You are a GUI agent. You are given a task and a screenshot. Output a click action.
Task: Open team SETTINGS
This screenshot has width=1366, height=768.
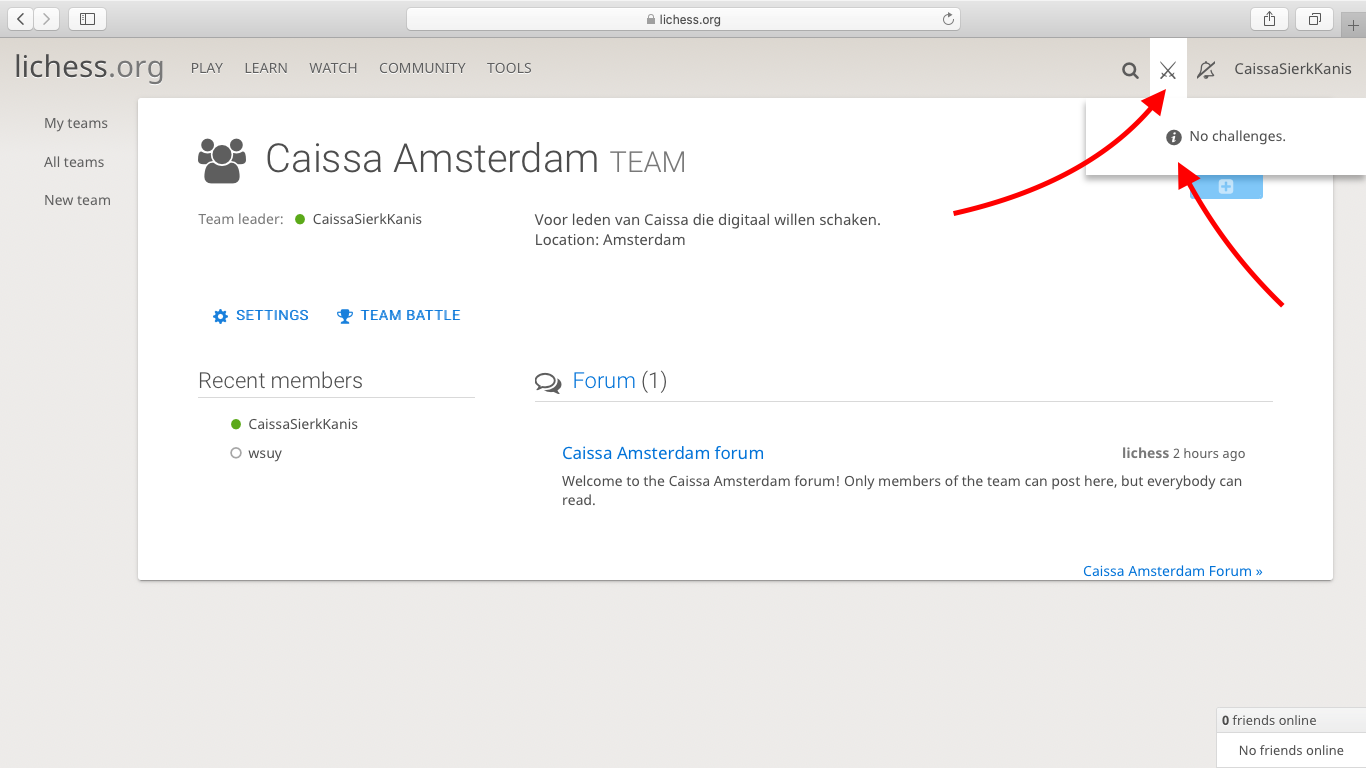point(261,315)
